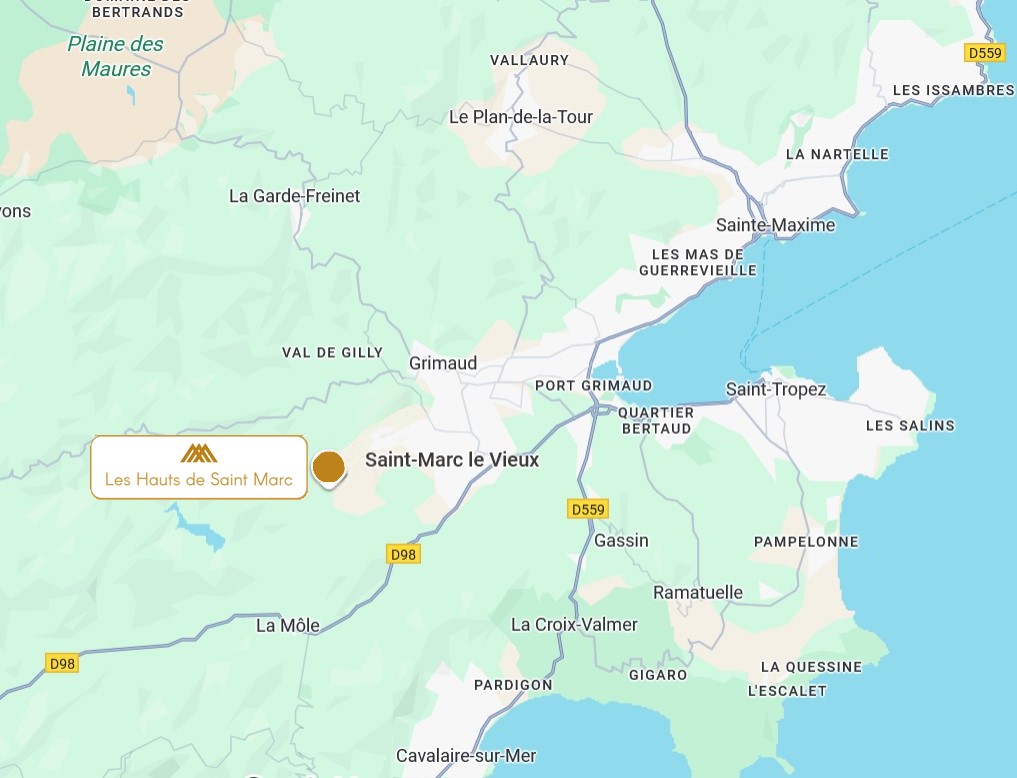Click the D559 badge near Les Issambres

(985, 53)
